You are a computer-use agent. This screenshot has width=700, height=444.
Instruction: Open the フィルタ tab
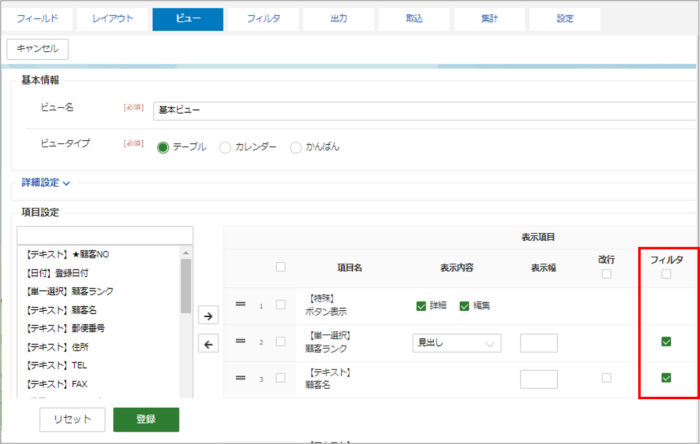tap(263, 19)
